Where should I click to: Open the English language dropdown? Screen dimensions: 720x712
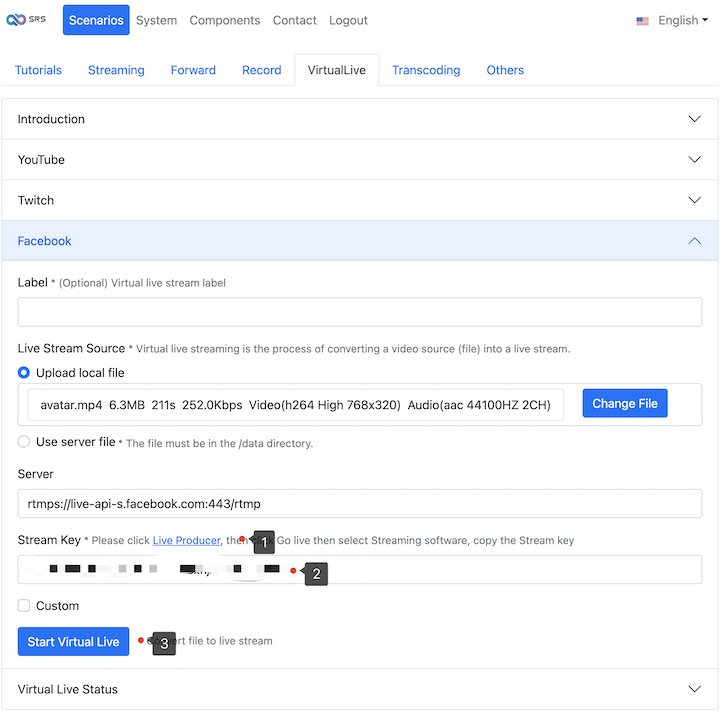682,20
